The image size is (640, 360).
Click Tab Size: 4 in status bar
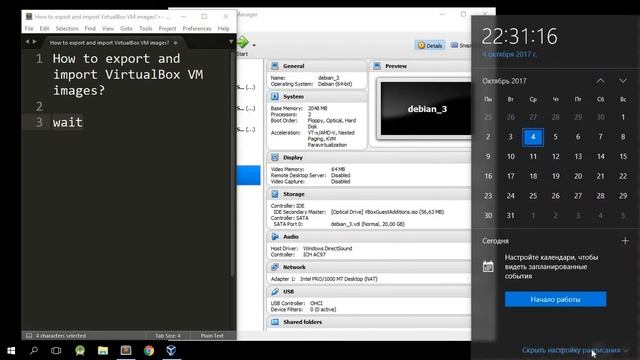click(x=168, y=336)
